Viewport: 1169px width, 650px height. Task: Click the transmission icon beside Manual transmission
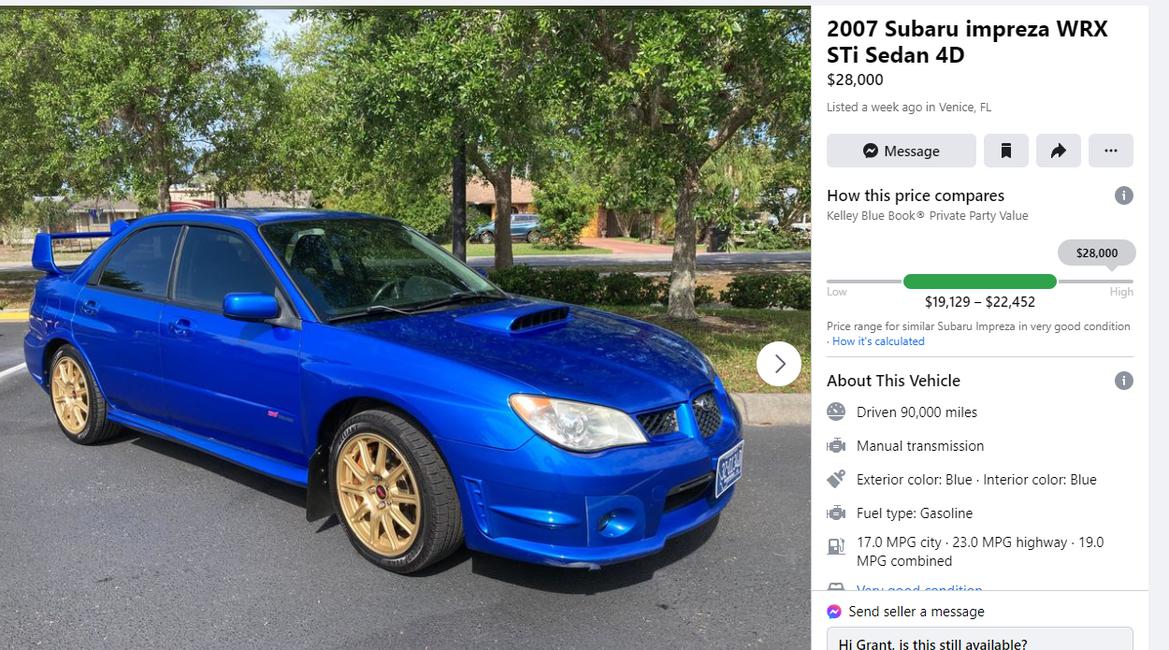pos(836,446)
